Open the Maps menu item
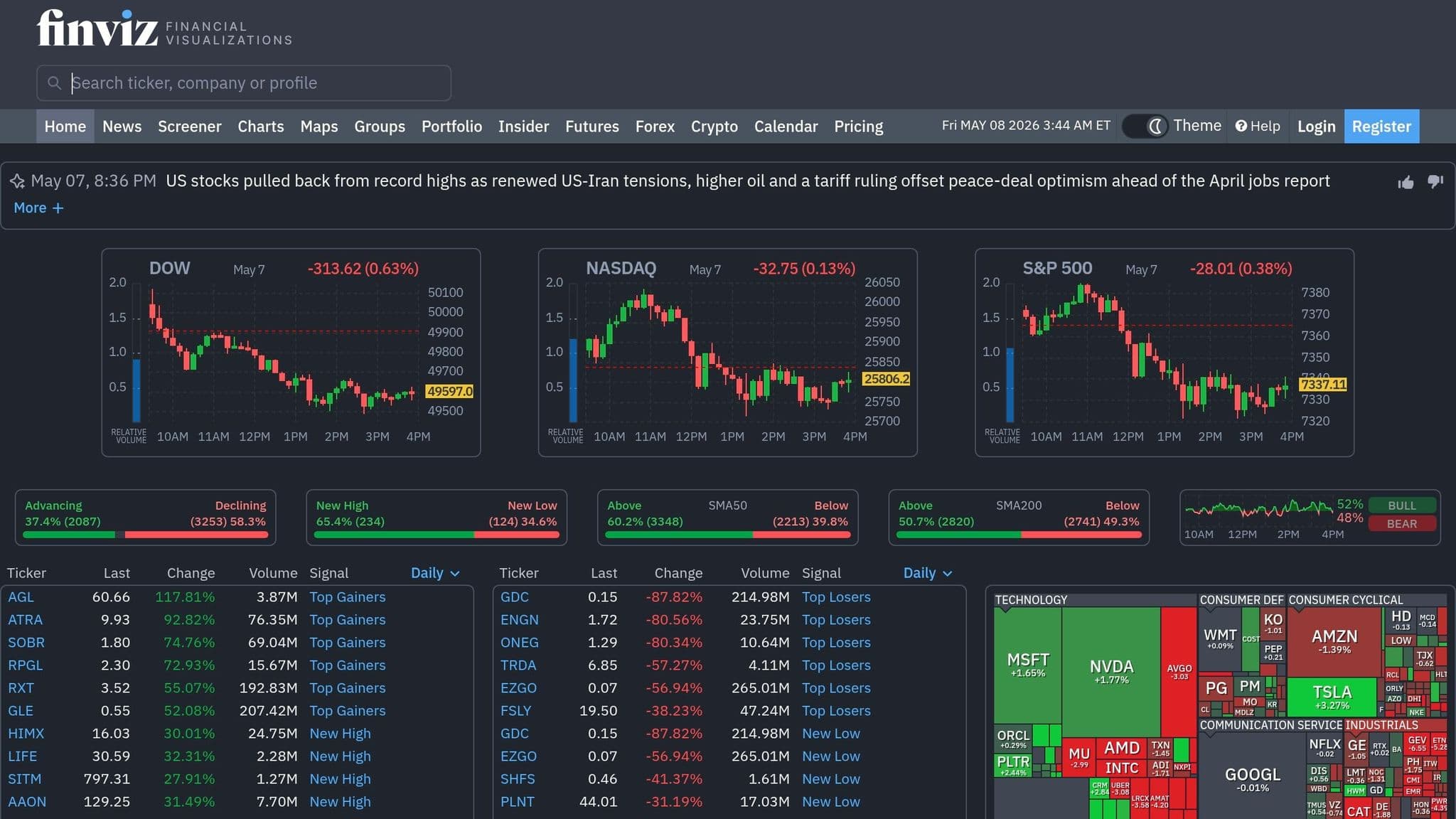Image resolution: width=1456 pixels, height=819 pixels. tap(318, 127)
